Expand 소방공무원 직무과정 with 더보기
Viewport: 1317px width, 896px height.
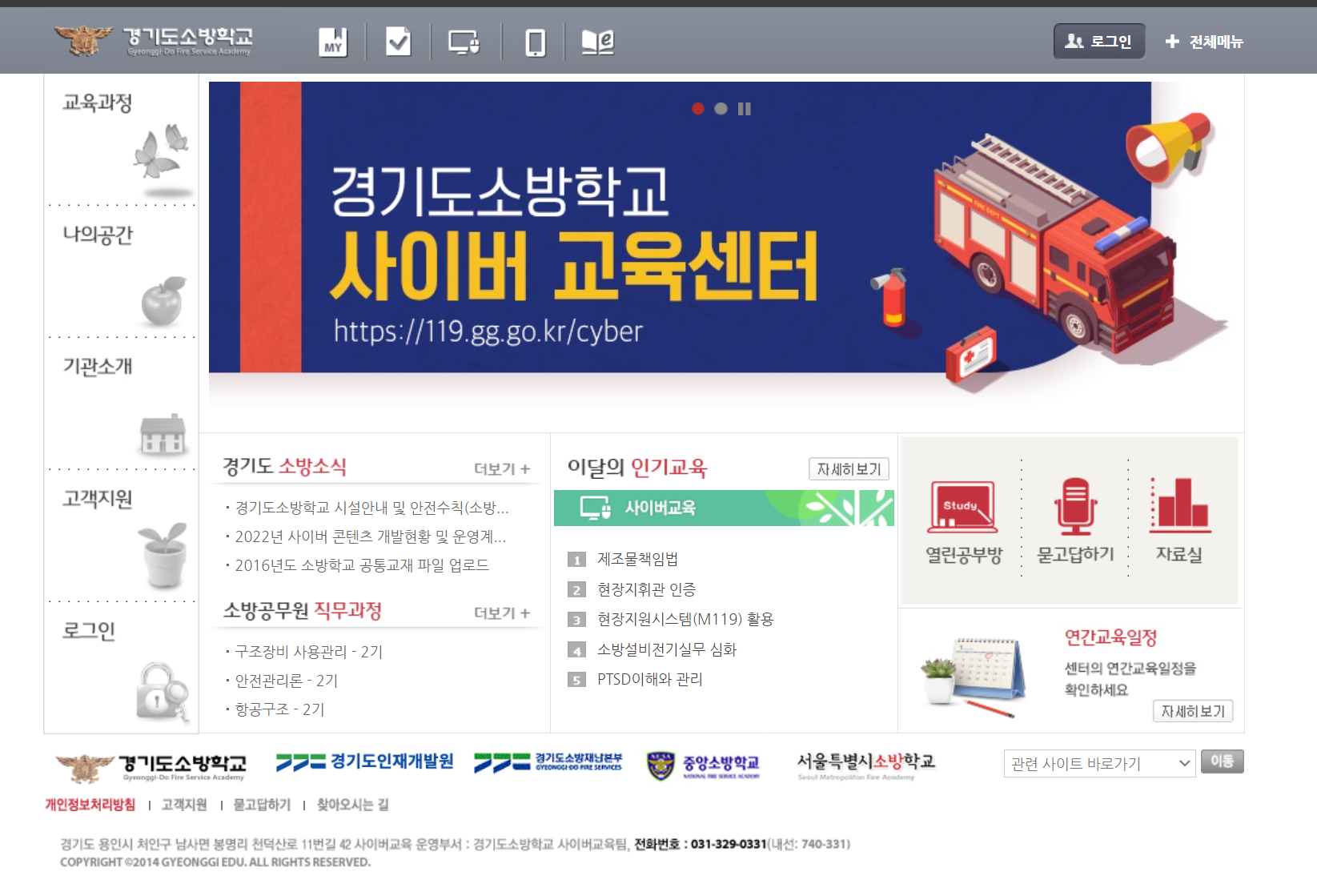click(x=501, y=613)
